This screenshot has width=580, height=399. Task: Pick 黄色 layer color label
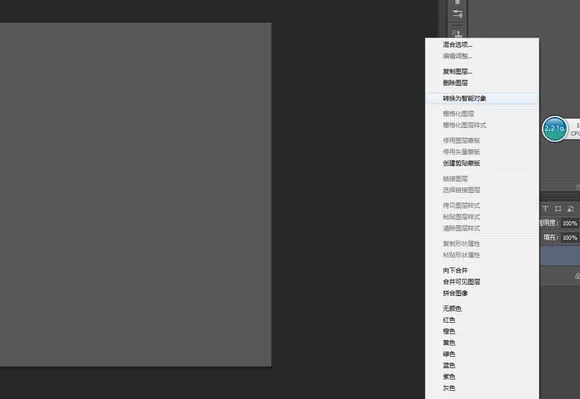[x=449, y=343]
